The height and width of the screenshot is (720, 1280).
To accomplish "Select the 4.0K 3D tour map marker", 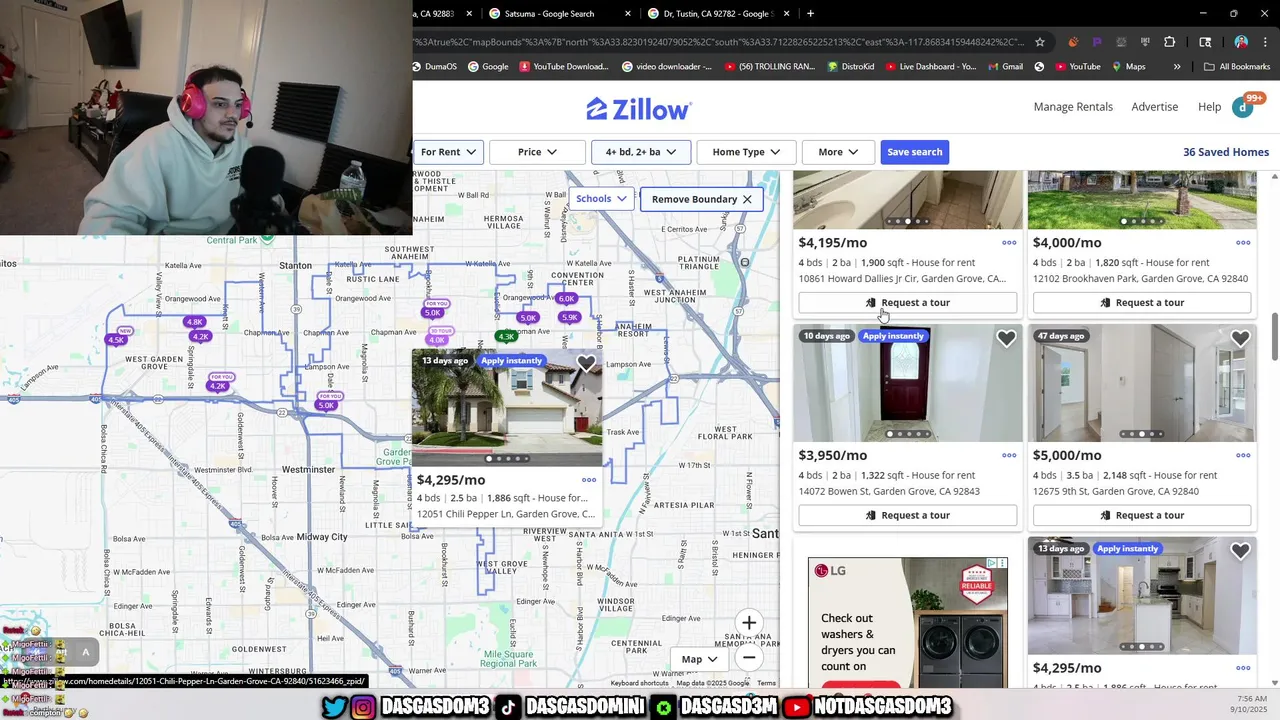I will pos(437,338).
